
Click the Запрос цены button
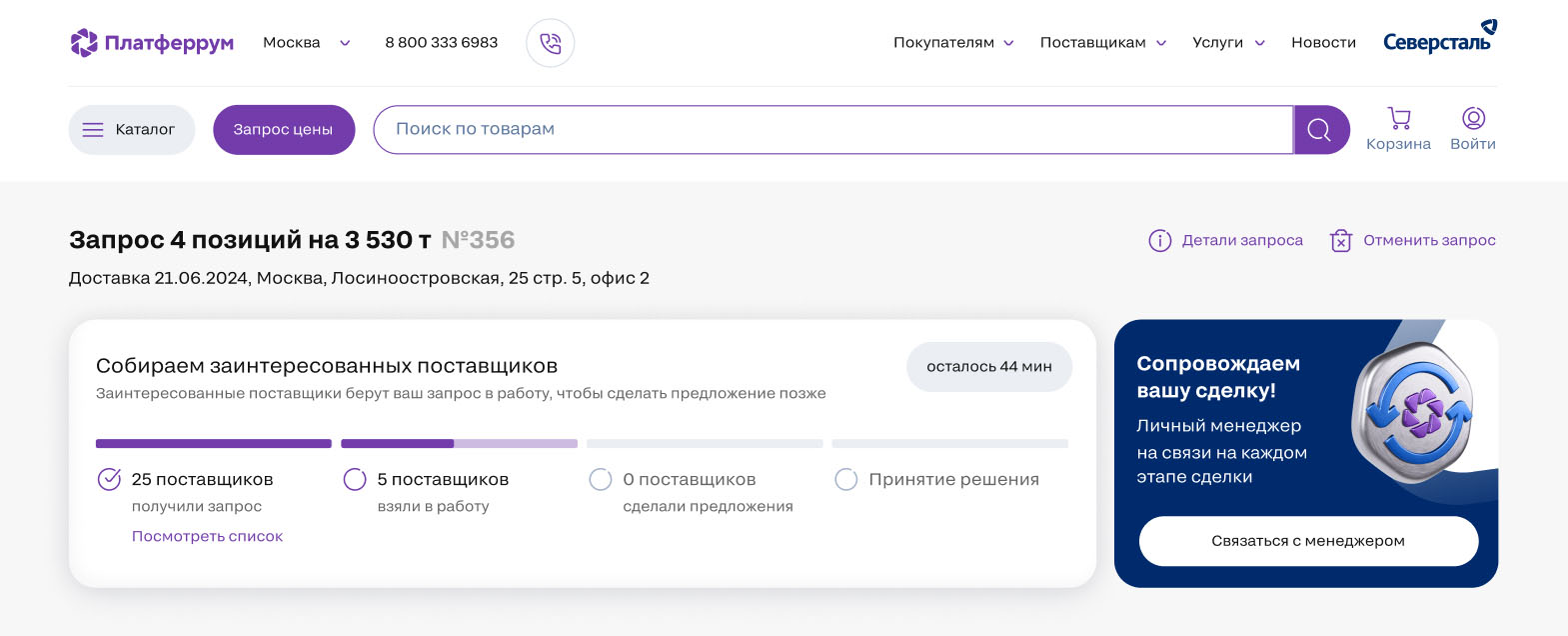(284, 130)
